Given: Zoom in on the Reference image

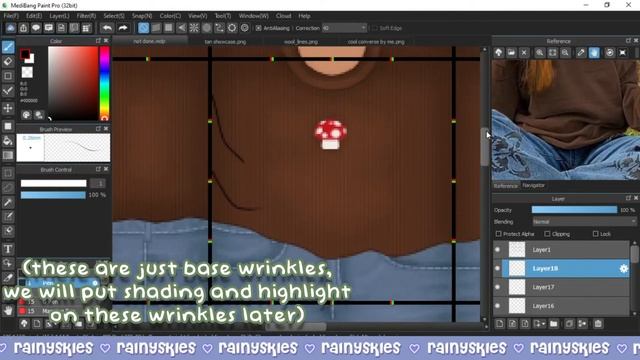Looking at the screenshot, I should 540,53.
